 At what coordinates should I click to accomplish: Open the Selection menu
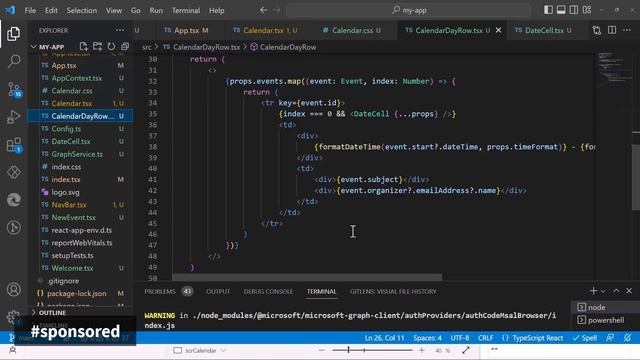pyautogui.click(x=82, y=11)
